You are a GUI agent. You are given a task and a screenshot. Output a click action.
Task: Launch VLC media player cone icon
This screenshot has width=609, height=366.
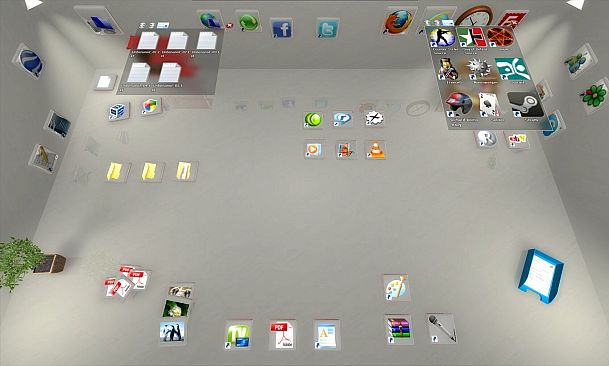(376, 150)
